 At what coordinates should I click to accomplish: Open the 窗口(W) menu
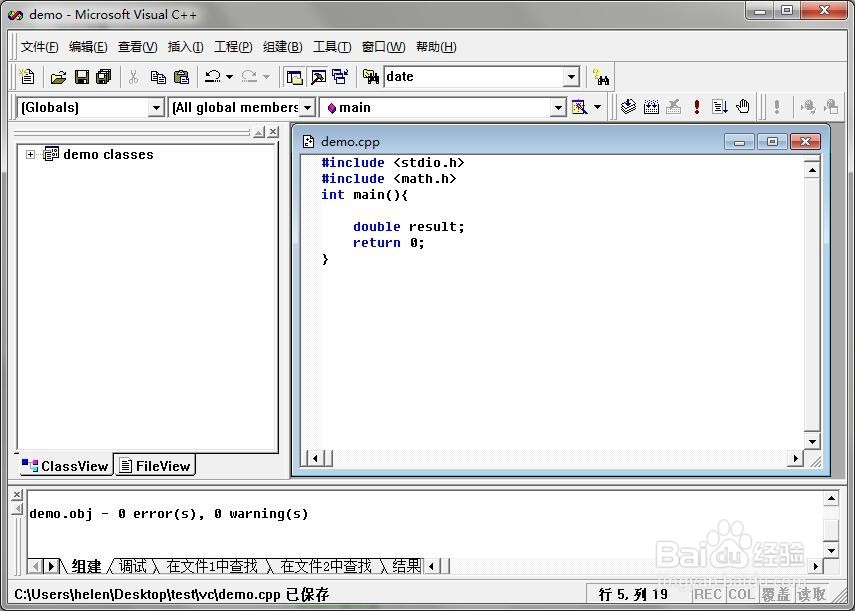[383, 47]
